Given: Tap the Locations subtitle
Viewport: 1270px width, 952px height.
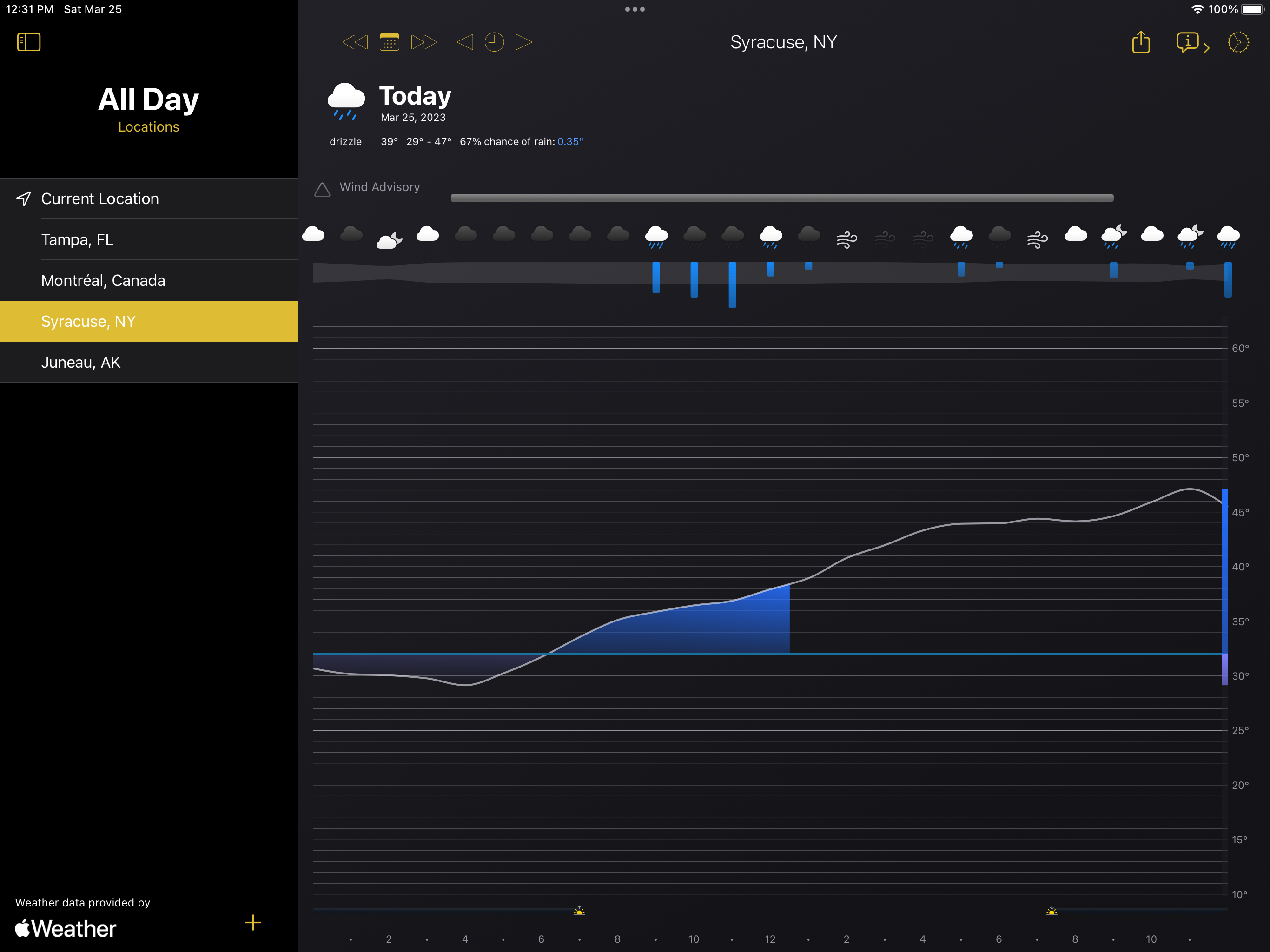Looking at the screenshot, I should click(149, 127).
